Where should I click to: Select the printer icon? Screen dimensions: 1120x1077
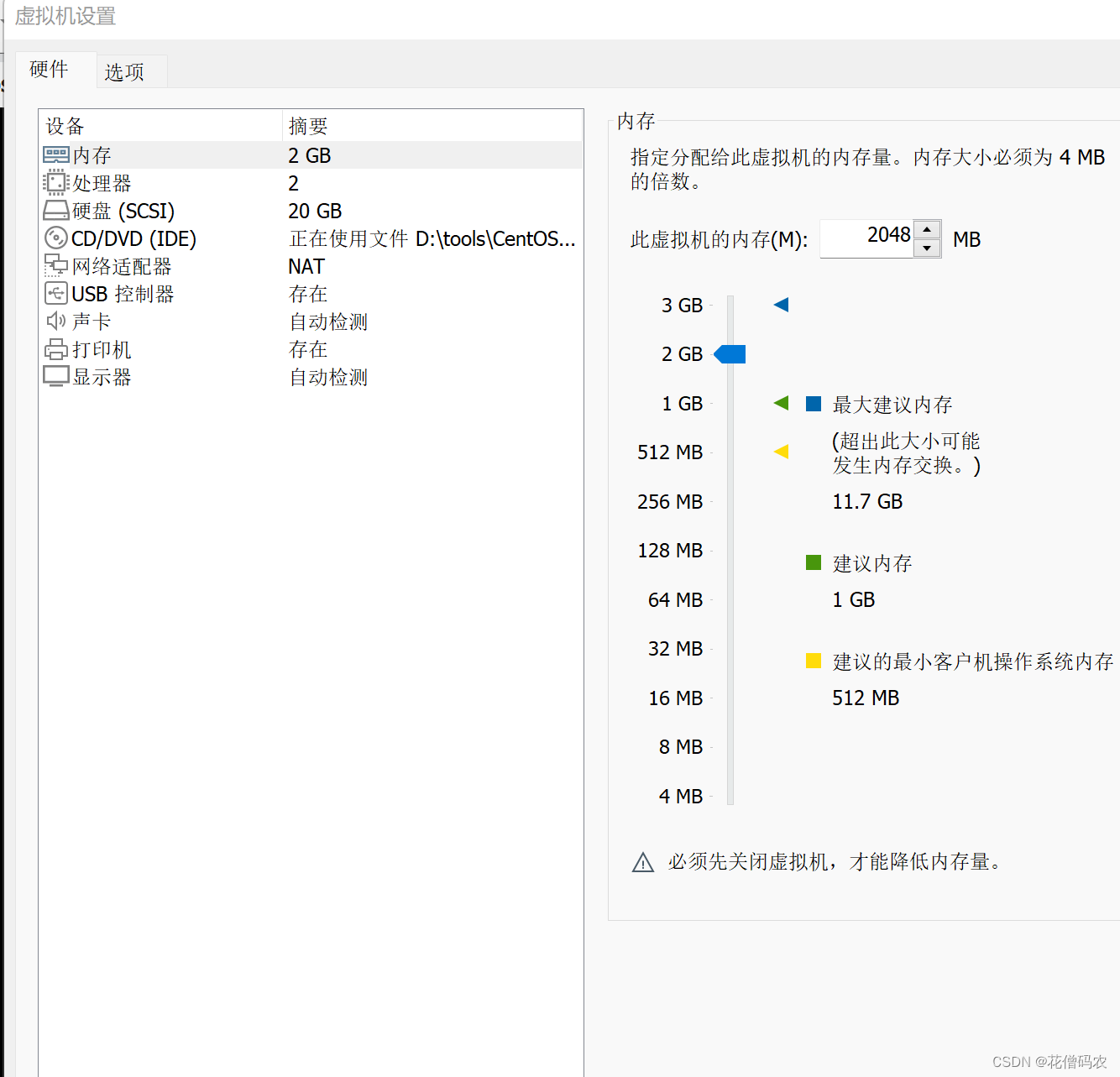point(56,349)
